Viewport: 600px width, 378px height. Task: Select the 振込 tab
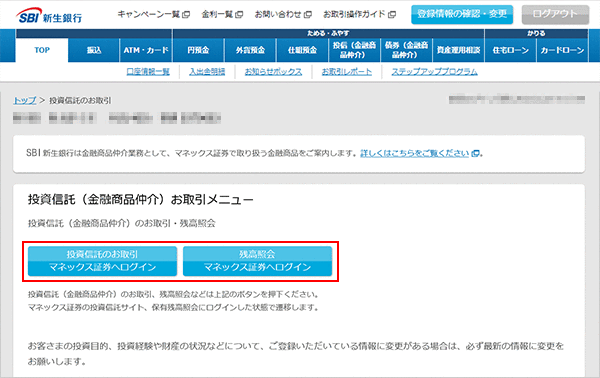click(94, 50)
